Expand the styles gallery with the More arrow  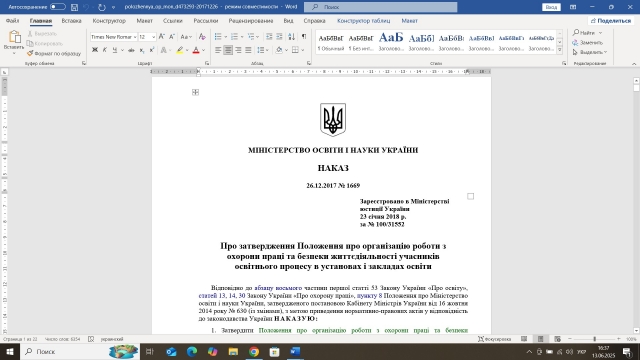(560, 50)
